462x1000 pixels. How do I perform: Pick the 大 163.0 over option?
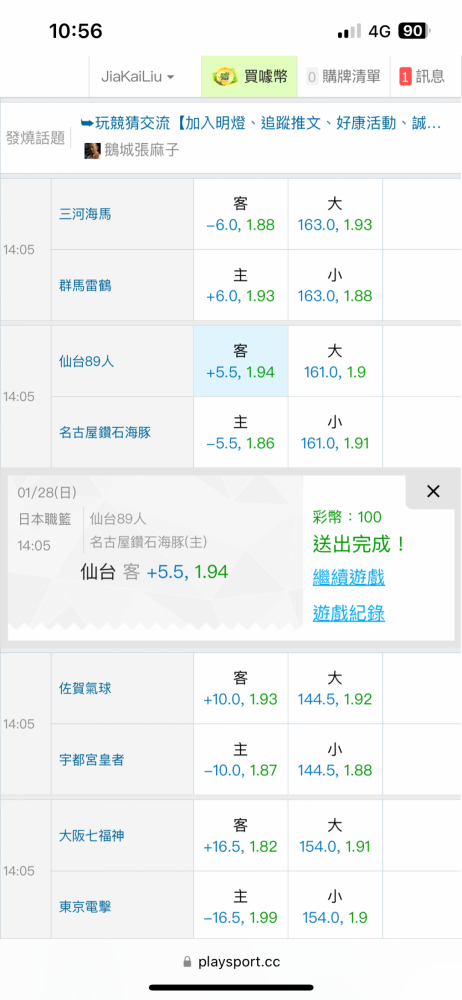click(x=335, y=214)
